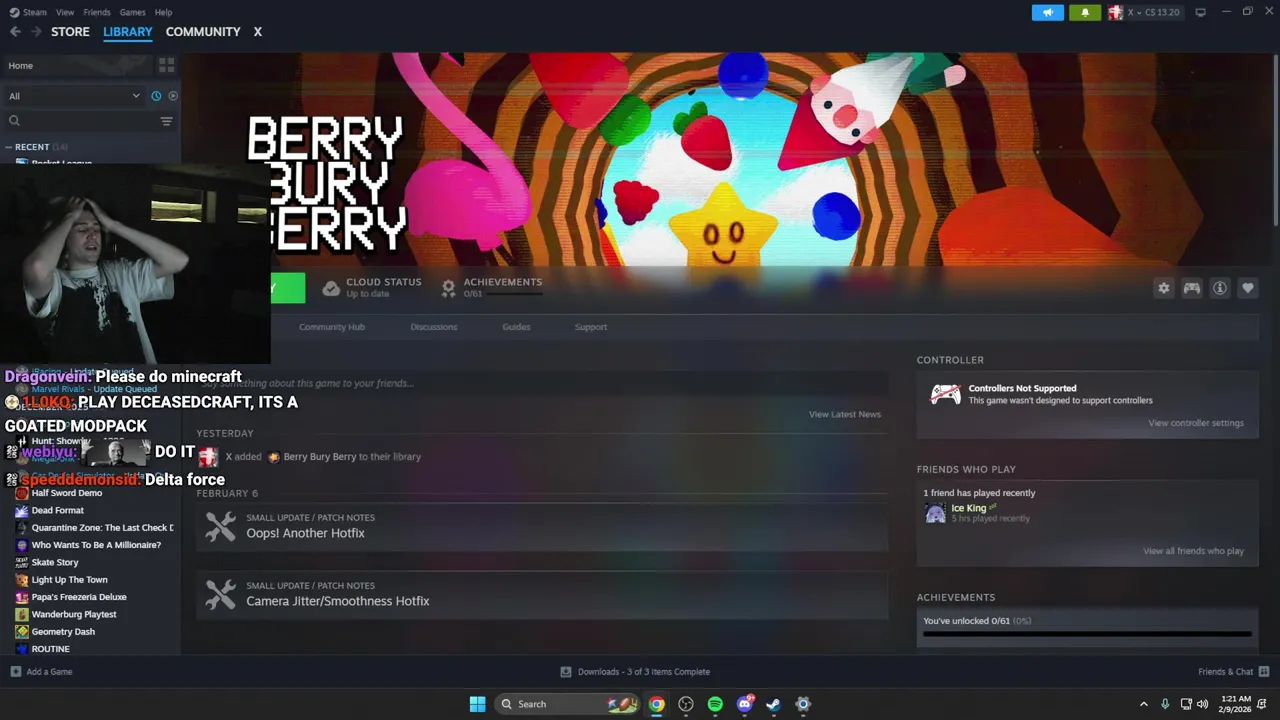Click View Latest News link
Screen dimensions: 1280x720
point(845,414)
